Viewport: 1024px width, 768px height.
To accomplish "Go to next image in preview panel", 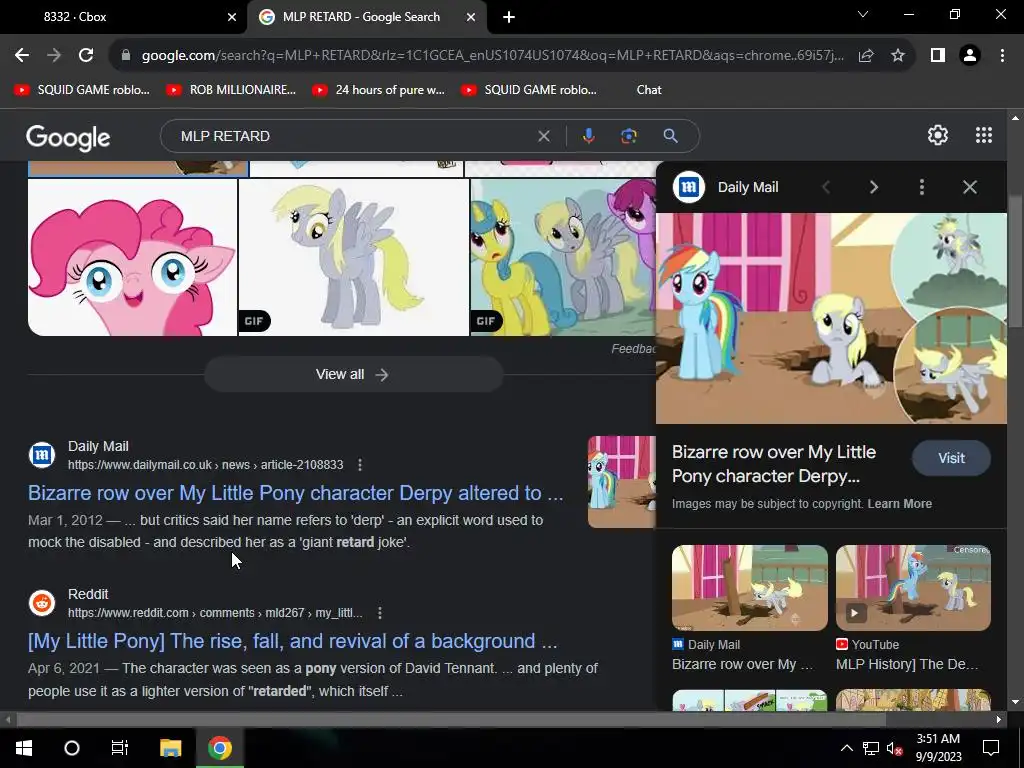I will tap(874, 187).
